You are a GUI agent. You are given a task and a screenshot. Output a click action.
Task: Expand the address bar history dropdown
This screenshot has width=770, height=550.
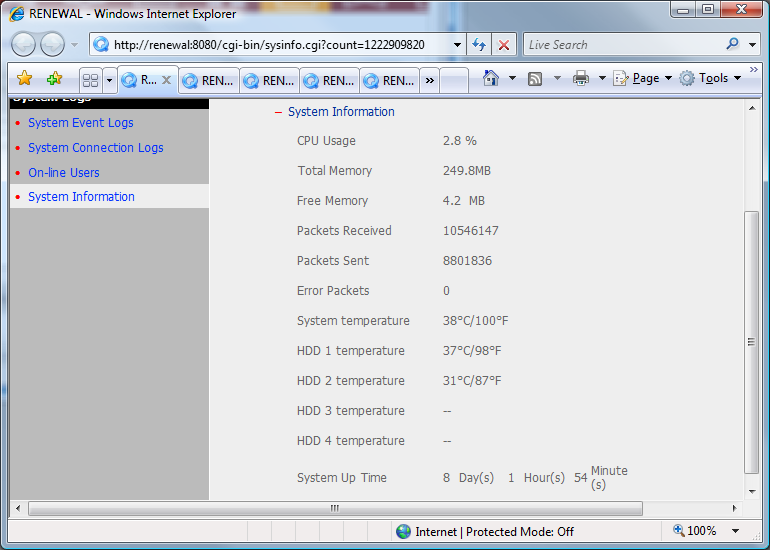click(457, 45)
